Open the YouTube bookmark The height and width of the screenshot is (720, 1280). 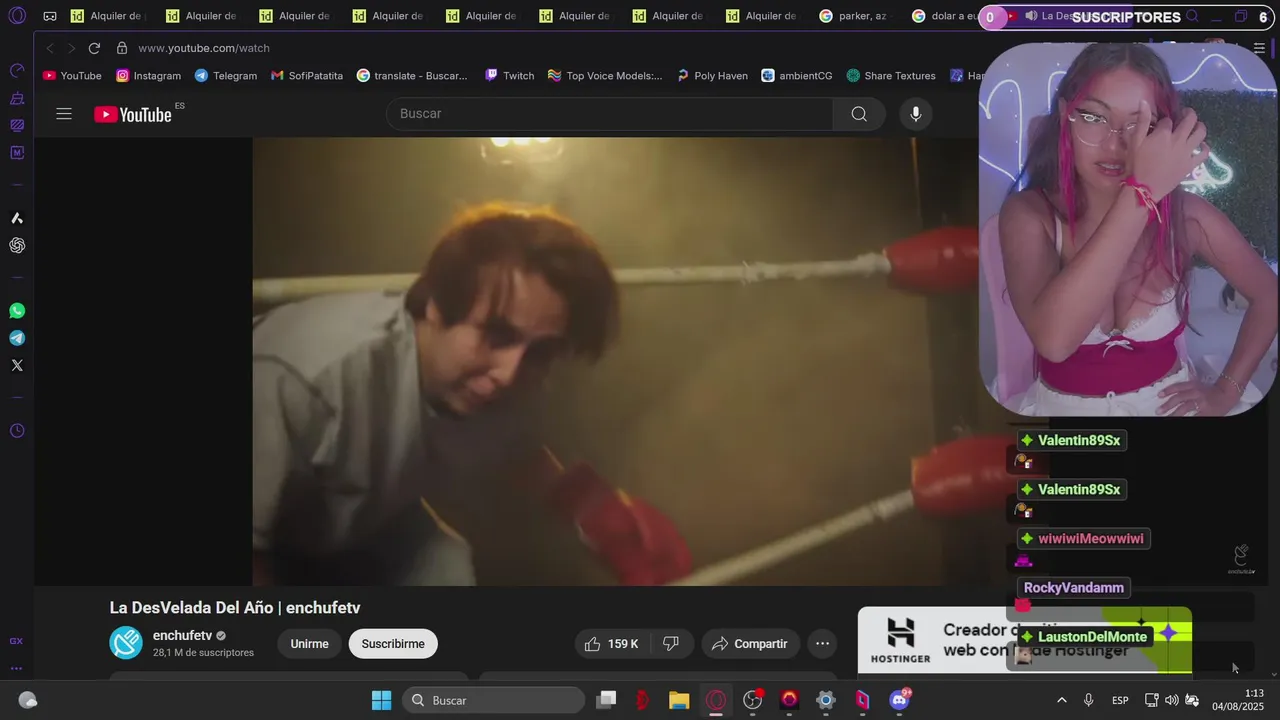pyautogui.click(x=72, y=76)
